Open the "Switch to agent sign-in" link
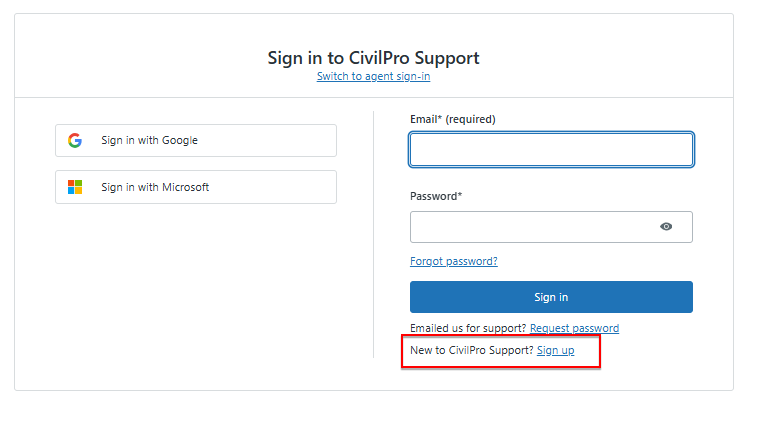The height and width of the screenshot is (429, 769). [373, 77]
